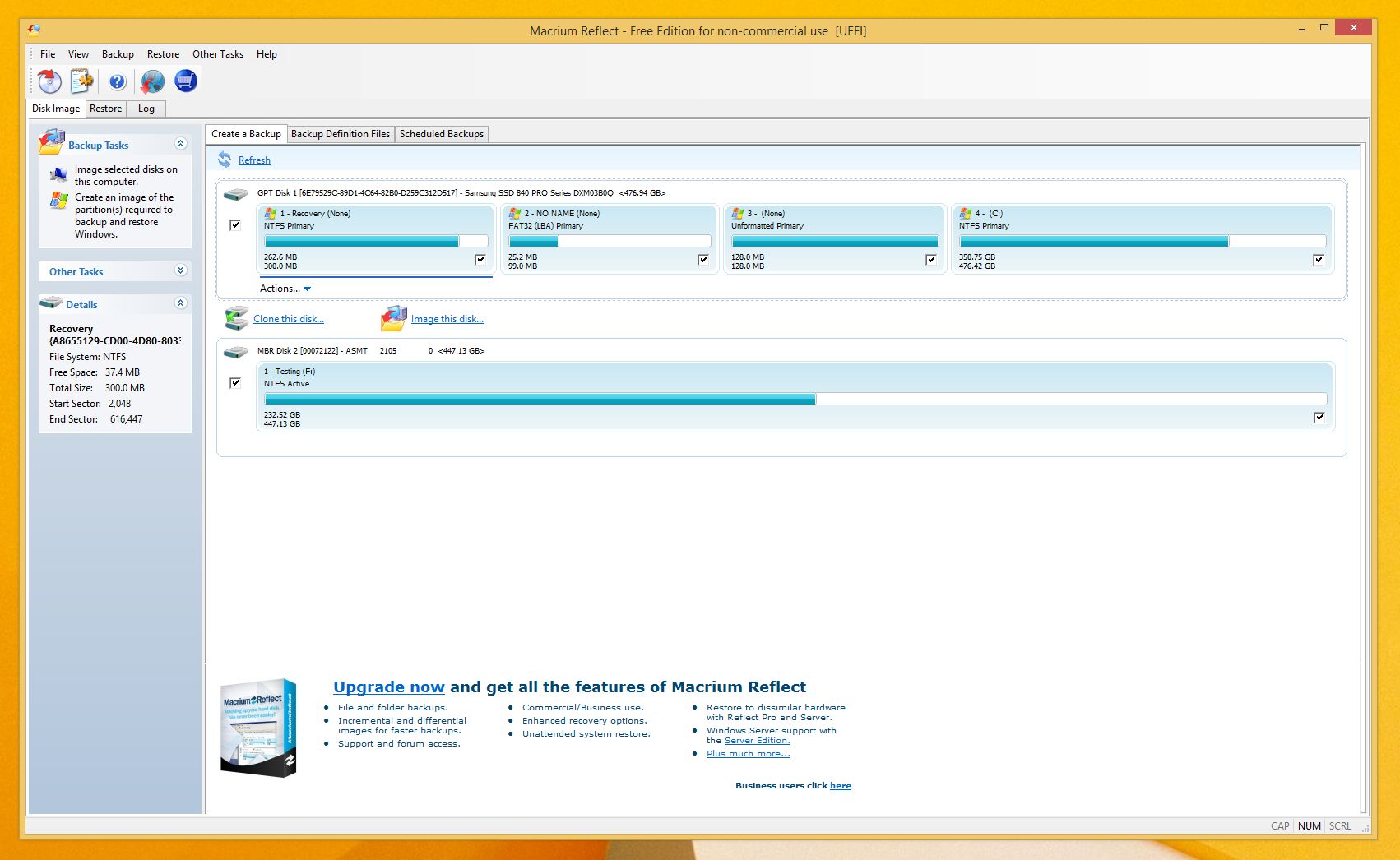
Task: Open the Actions dropdown
Action: point(285,289)
